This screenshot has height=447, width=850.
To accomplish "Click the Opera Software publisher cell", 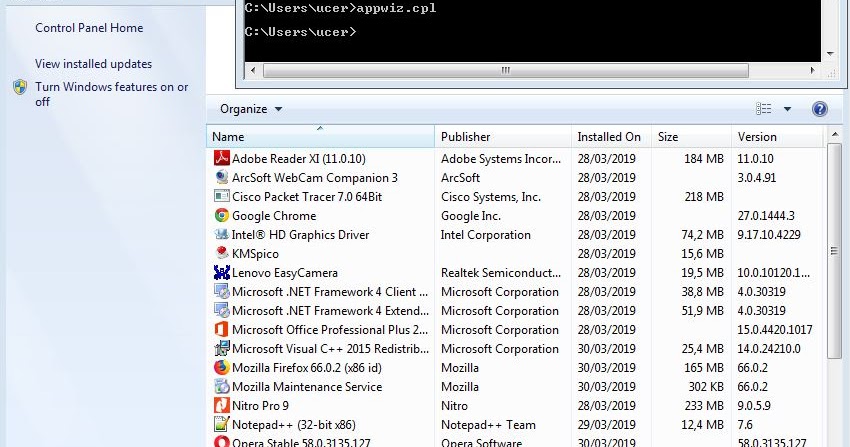I will (x=481, y=442).
